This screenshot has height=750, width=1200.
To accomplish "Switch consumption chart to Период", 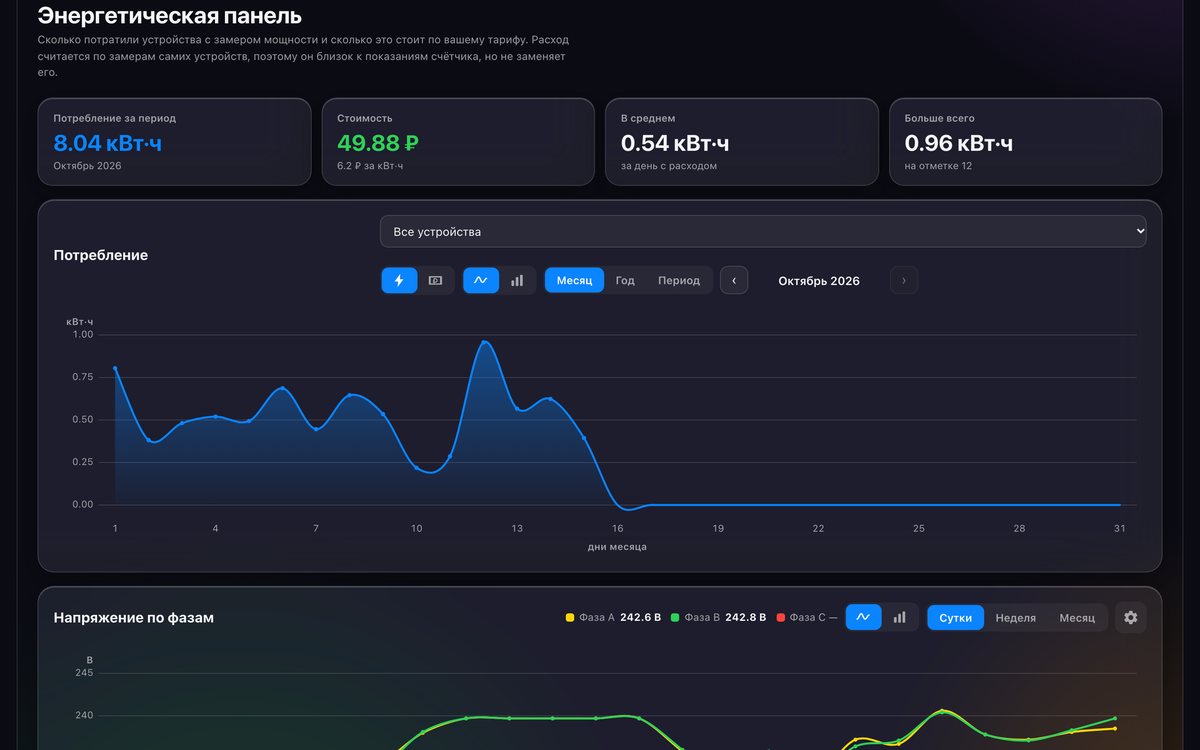I will 679,280.
